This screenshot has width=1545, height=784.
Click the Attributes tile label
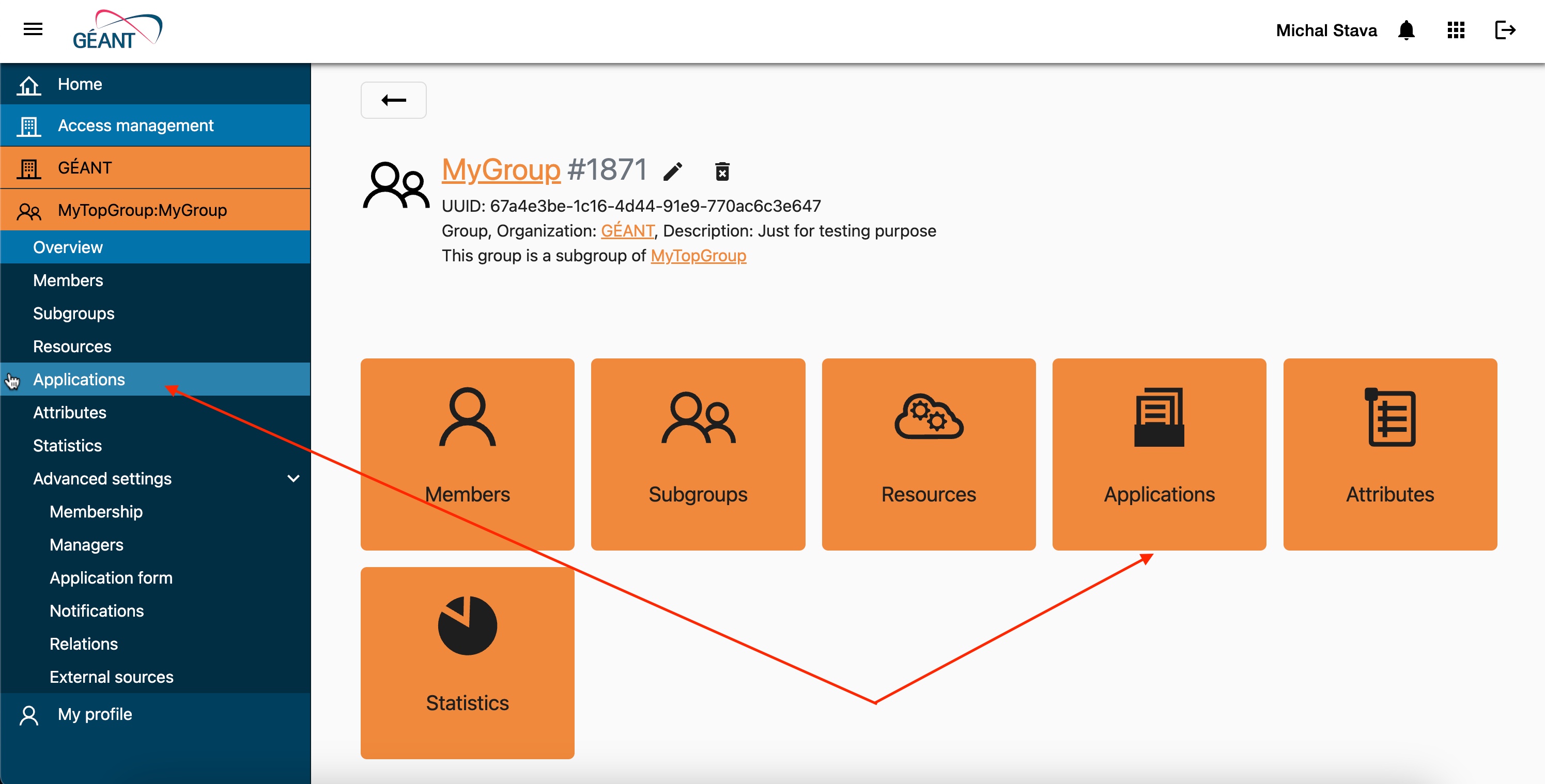(x=1389, y=494)
